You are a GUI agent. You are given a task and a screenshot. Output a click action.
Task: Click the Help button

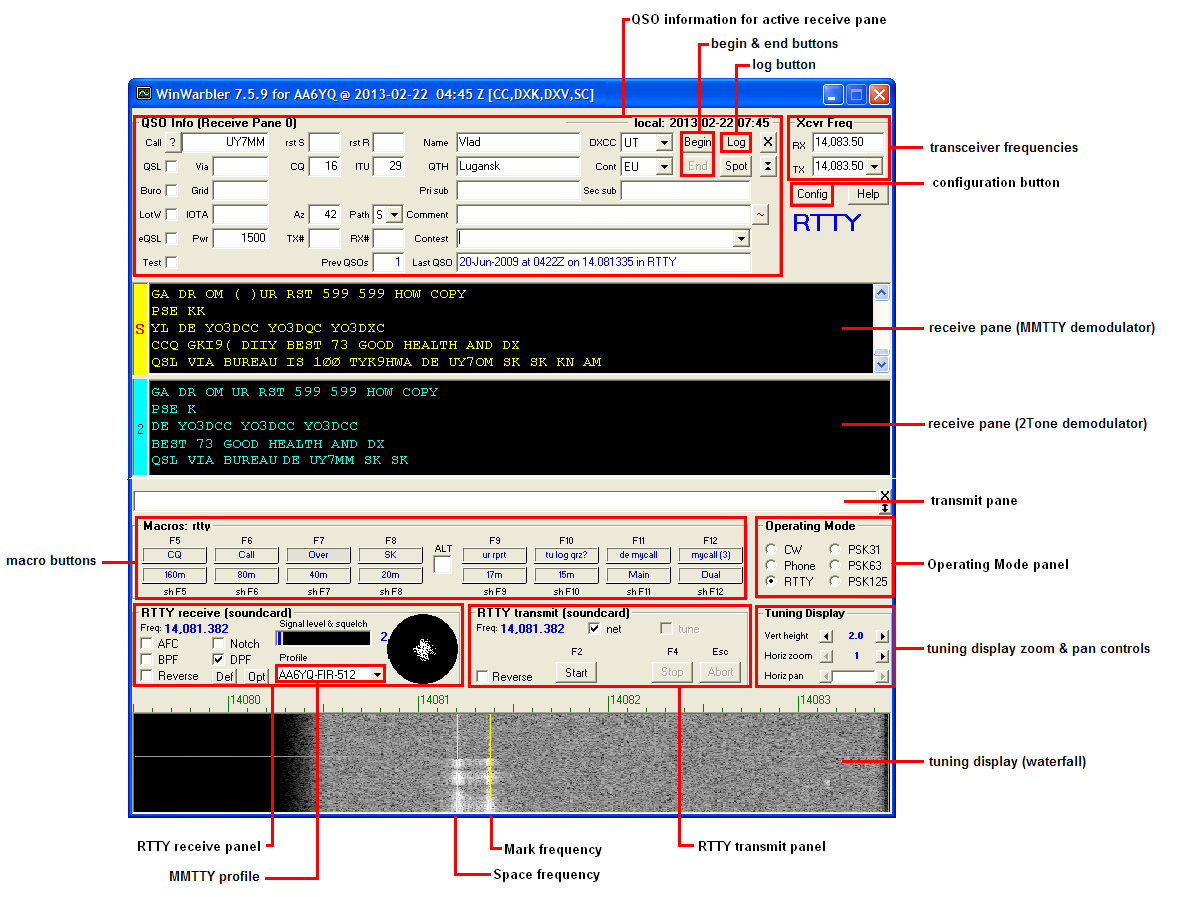coord(868,194)
